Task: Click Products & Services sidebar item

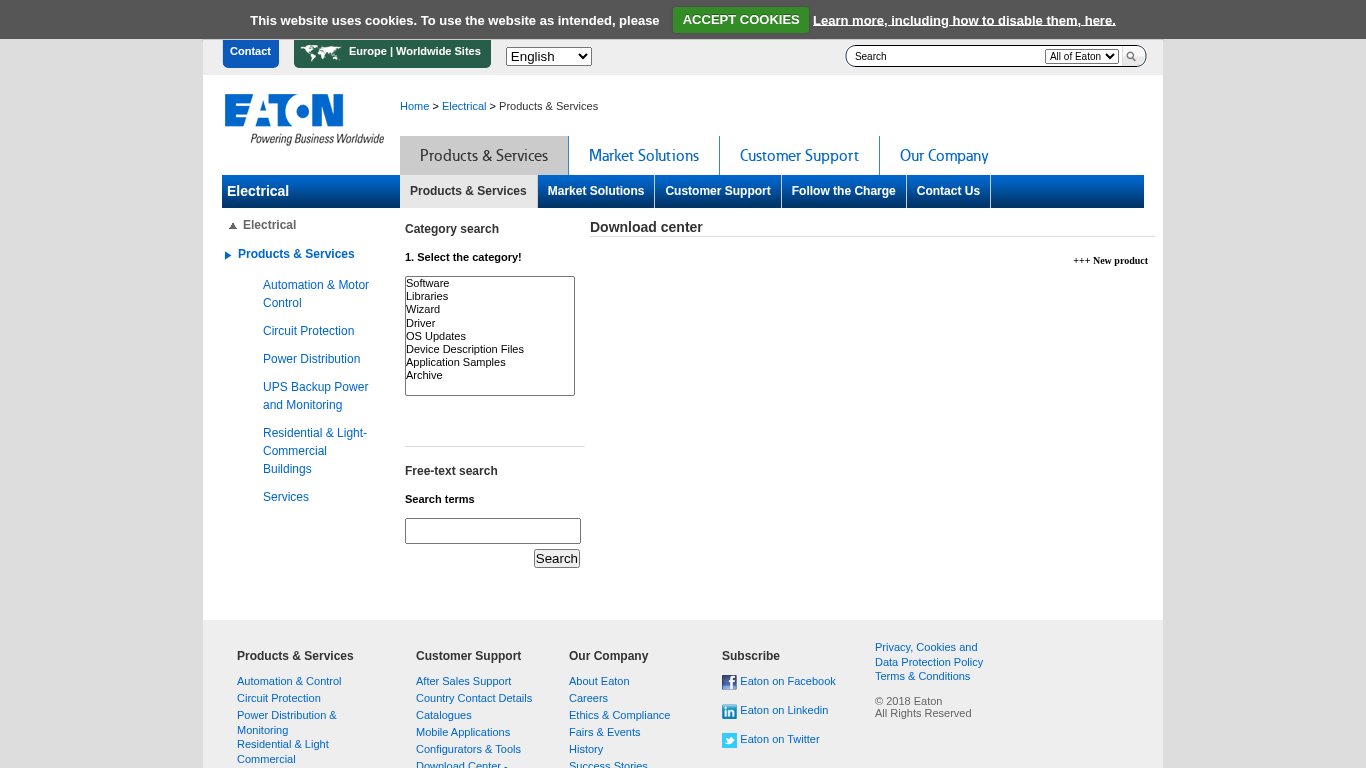Action: coord(296,254)
